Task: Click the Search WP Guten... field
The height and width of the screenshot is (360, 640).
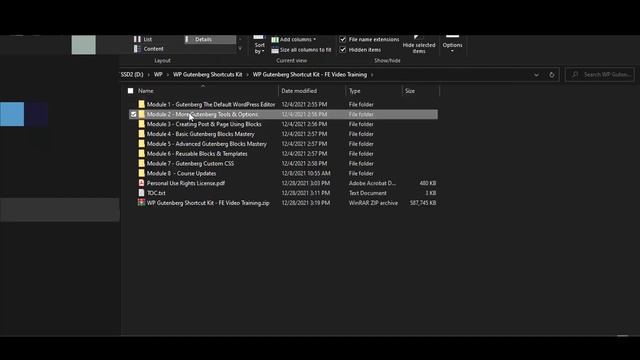Action: [600, 75]
